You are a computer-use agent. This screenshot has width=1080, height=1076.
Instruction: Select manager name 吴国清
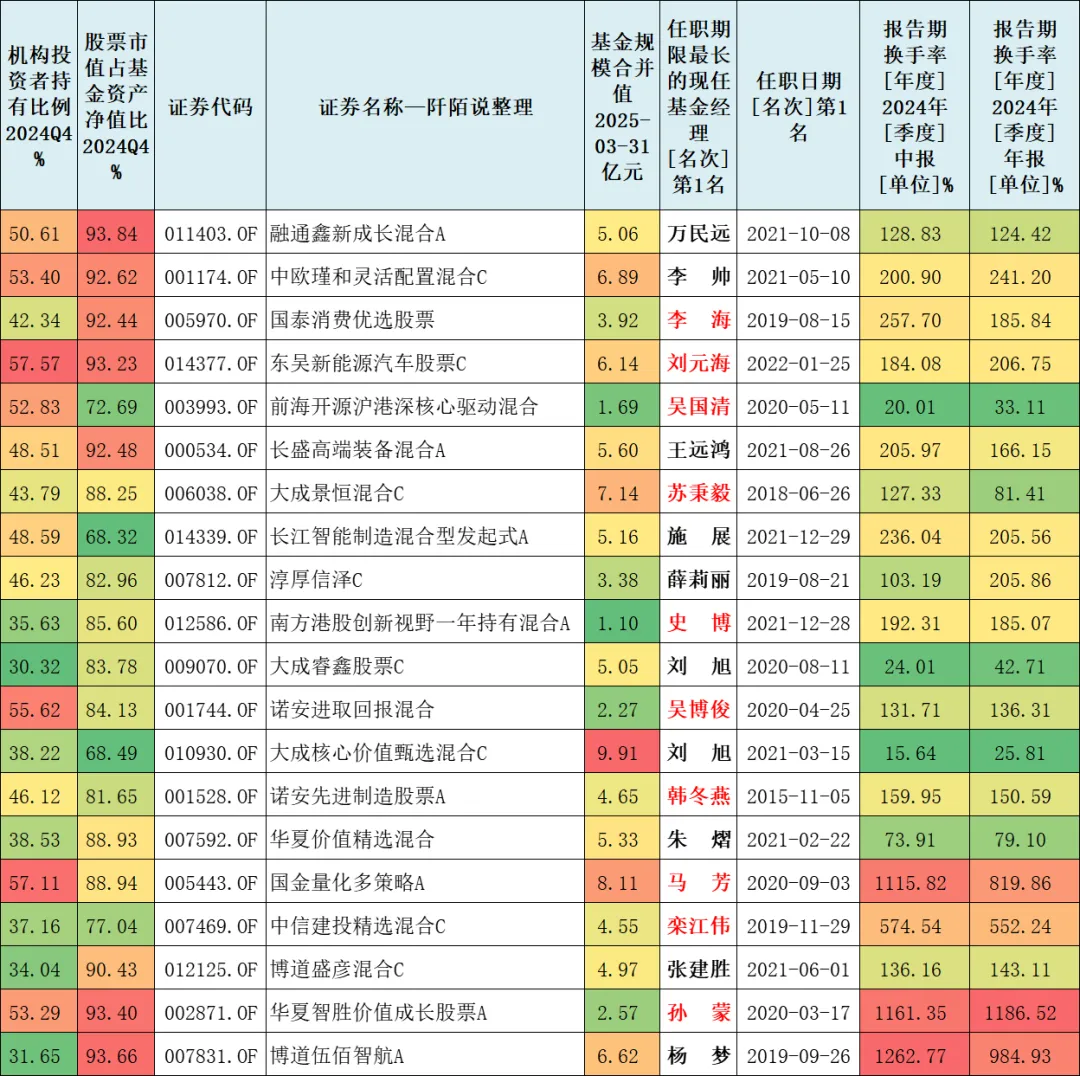pyautogui.click(x=698, y=407)
